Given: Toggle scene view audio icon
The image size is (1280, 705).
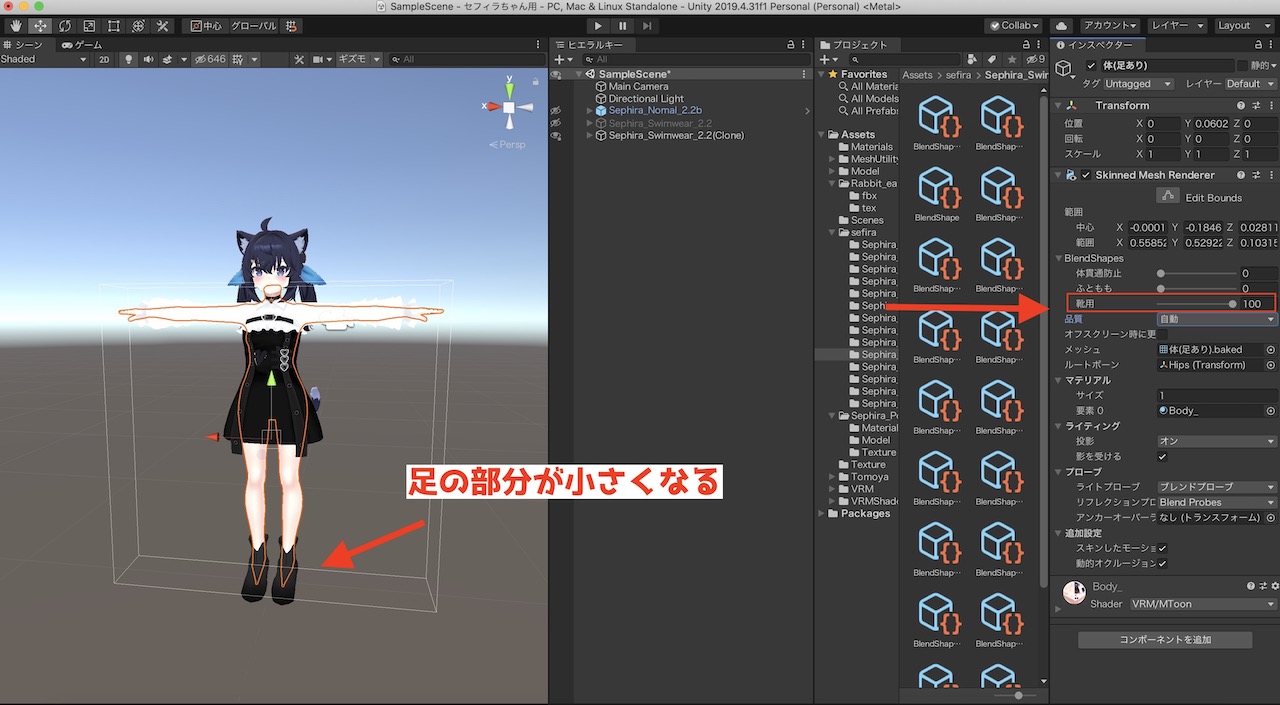Looking at the screenshot, I should [x=148, y=58].
